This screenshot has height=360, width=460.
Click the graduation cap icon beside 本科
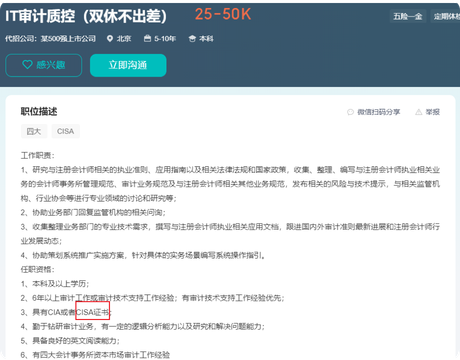192,39
